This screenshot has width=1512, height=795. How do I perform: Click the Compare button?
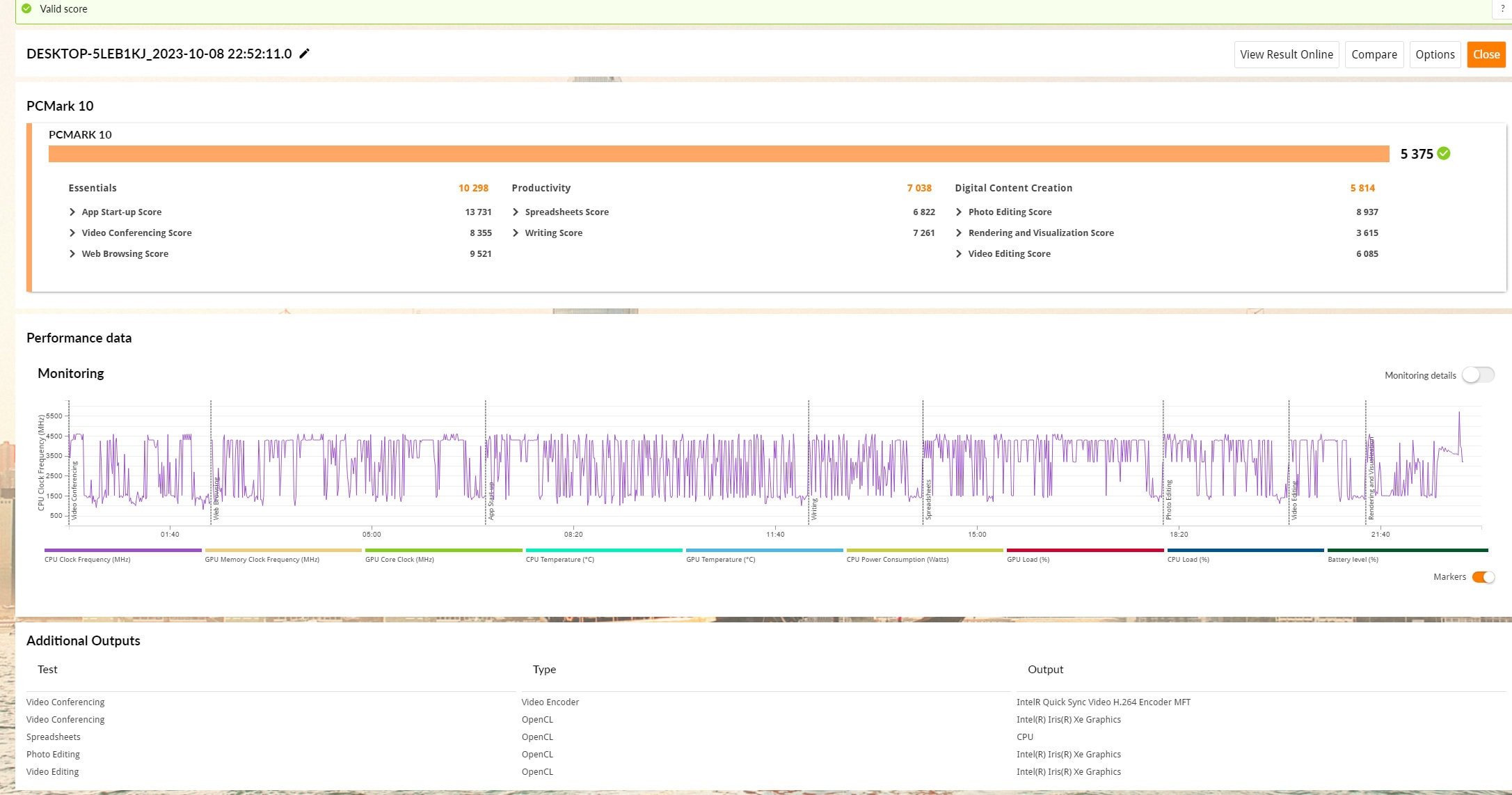[x=1375, y=54]
